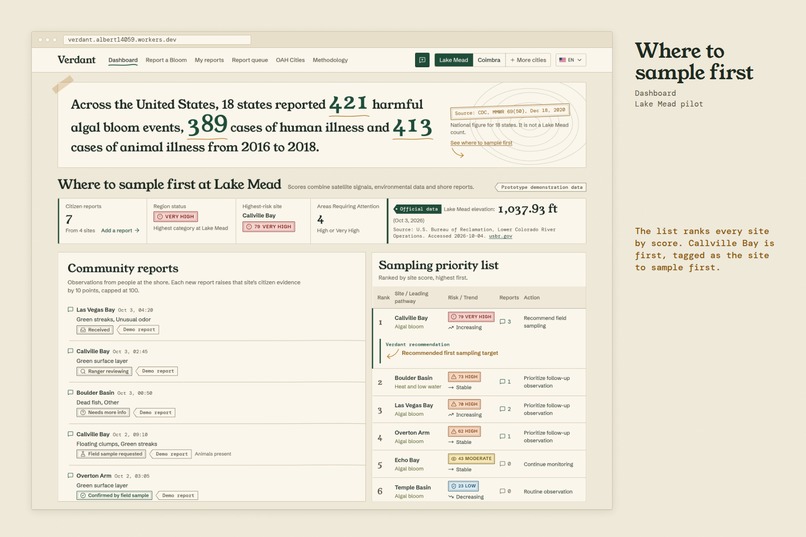The image size is (806, 537).
Task: Click the Continue monitoring action text
Action: [x=548, y=464]
